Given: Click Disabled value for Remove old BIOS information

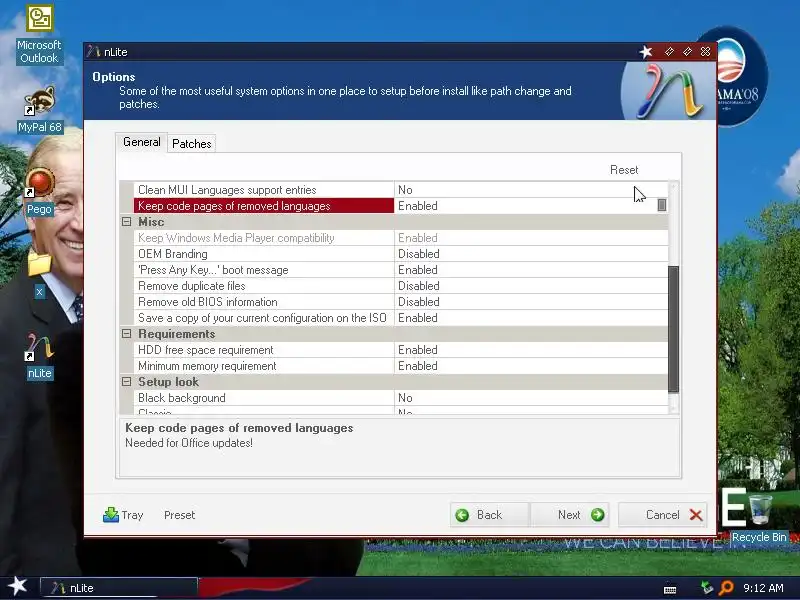Looking at the screenshot, I should pyautogui.click(x=531, y=302).
